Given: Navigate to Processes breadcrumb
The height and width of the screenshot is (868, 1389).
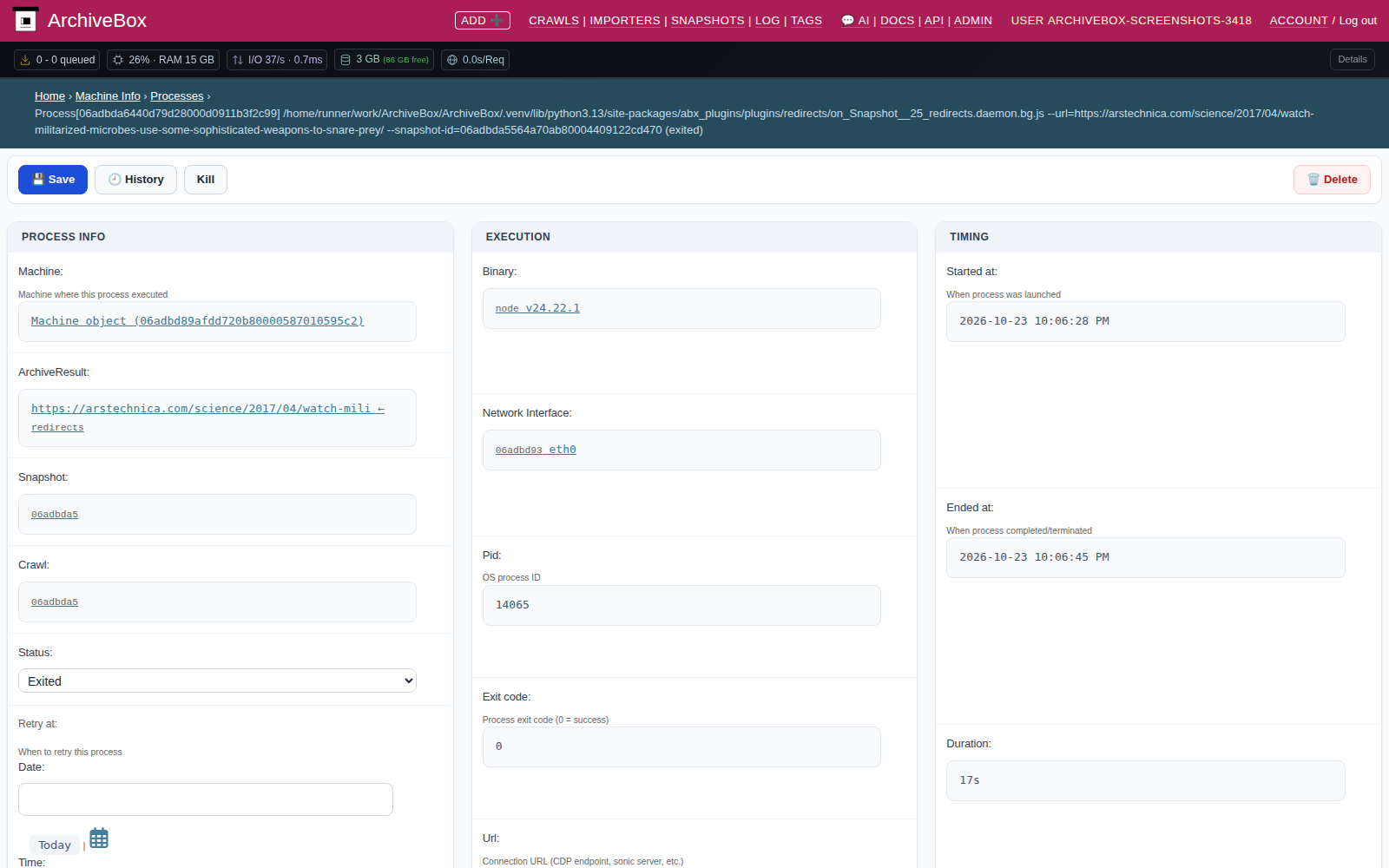Looking at the screenshot, I should (177, 96).
